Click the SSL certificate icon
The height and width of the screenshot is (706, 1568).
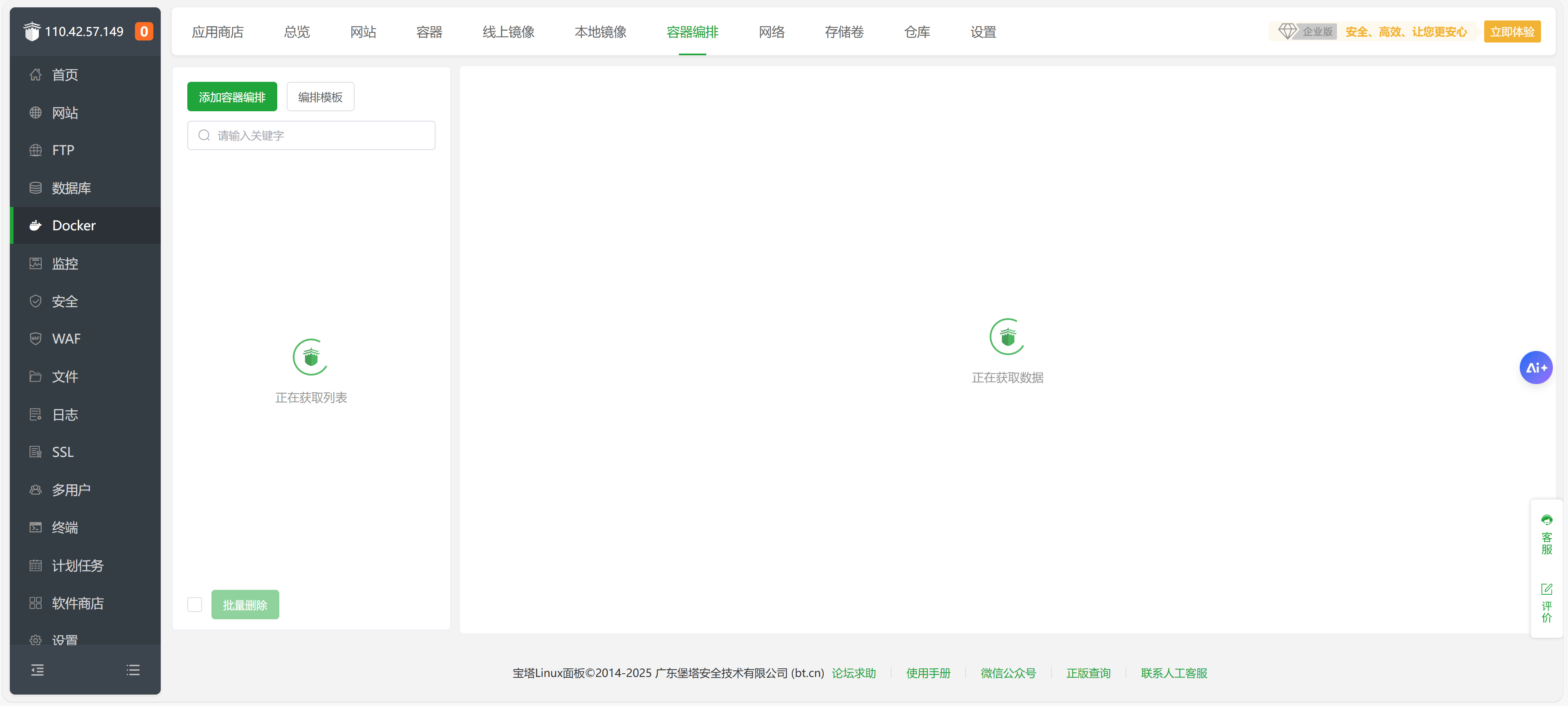point(35,452)
